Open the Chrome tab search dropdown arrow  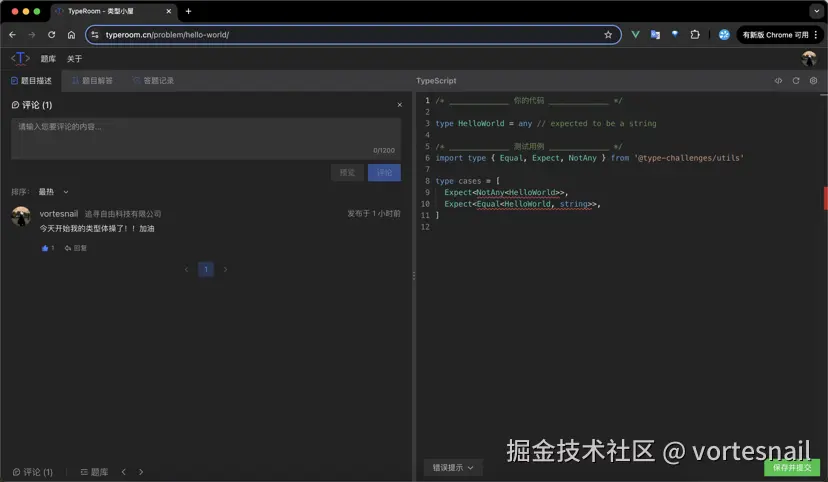[814, 11]
